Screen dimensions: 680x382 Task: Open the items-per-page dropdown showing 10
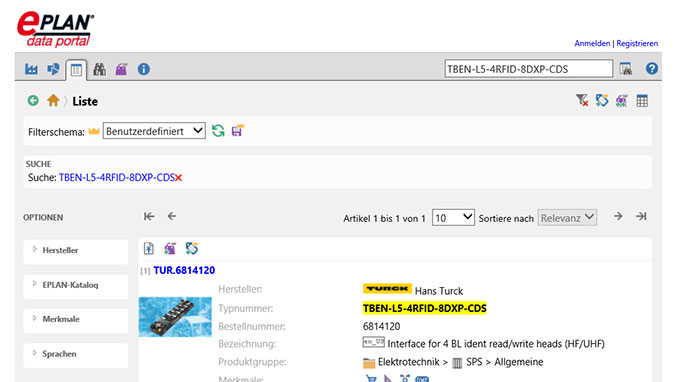pos(453,218)
